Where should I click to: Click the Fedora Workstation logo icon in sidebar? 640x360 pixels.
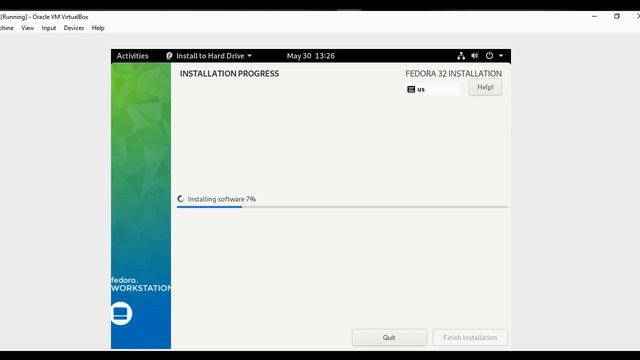click(x=121, y=313)
